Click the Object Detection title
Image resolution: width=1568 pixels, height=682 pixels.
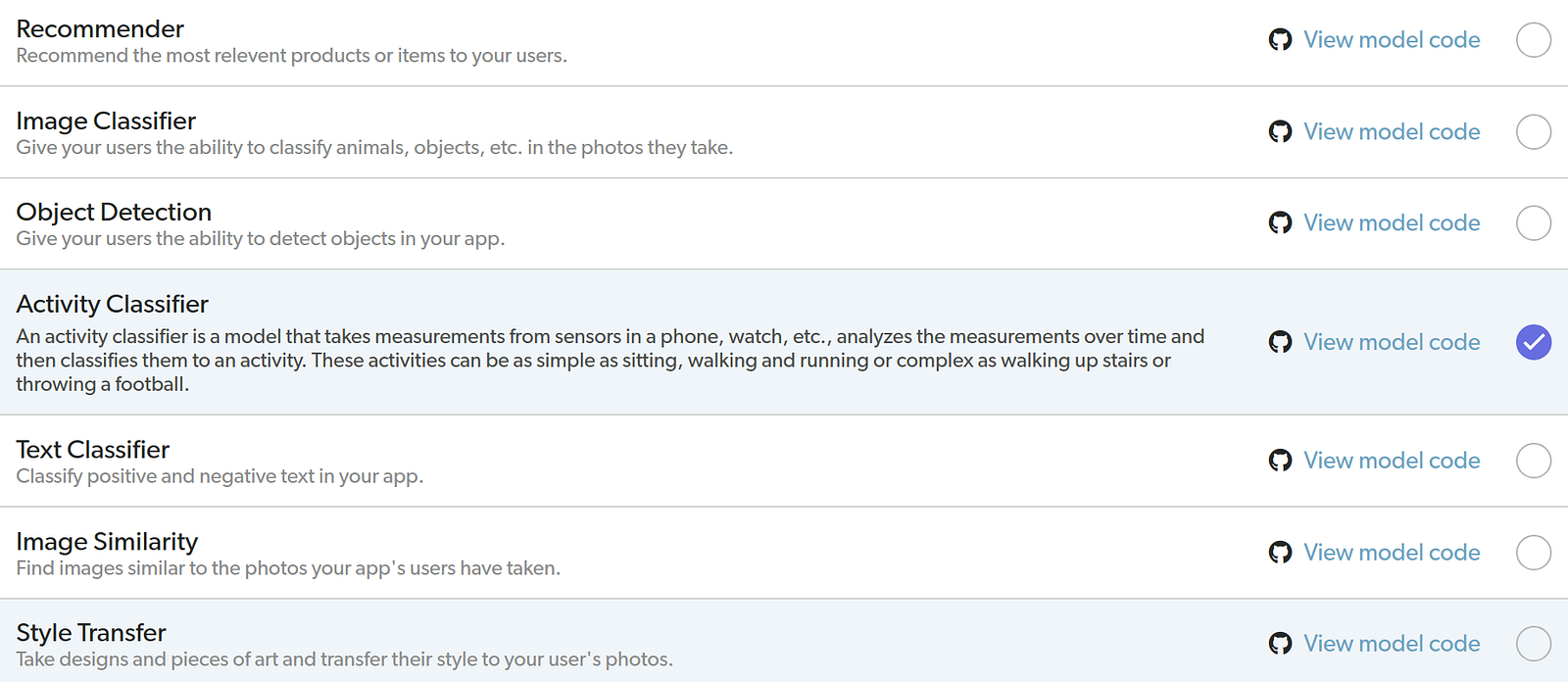click(114, 213)
